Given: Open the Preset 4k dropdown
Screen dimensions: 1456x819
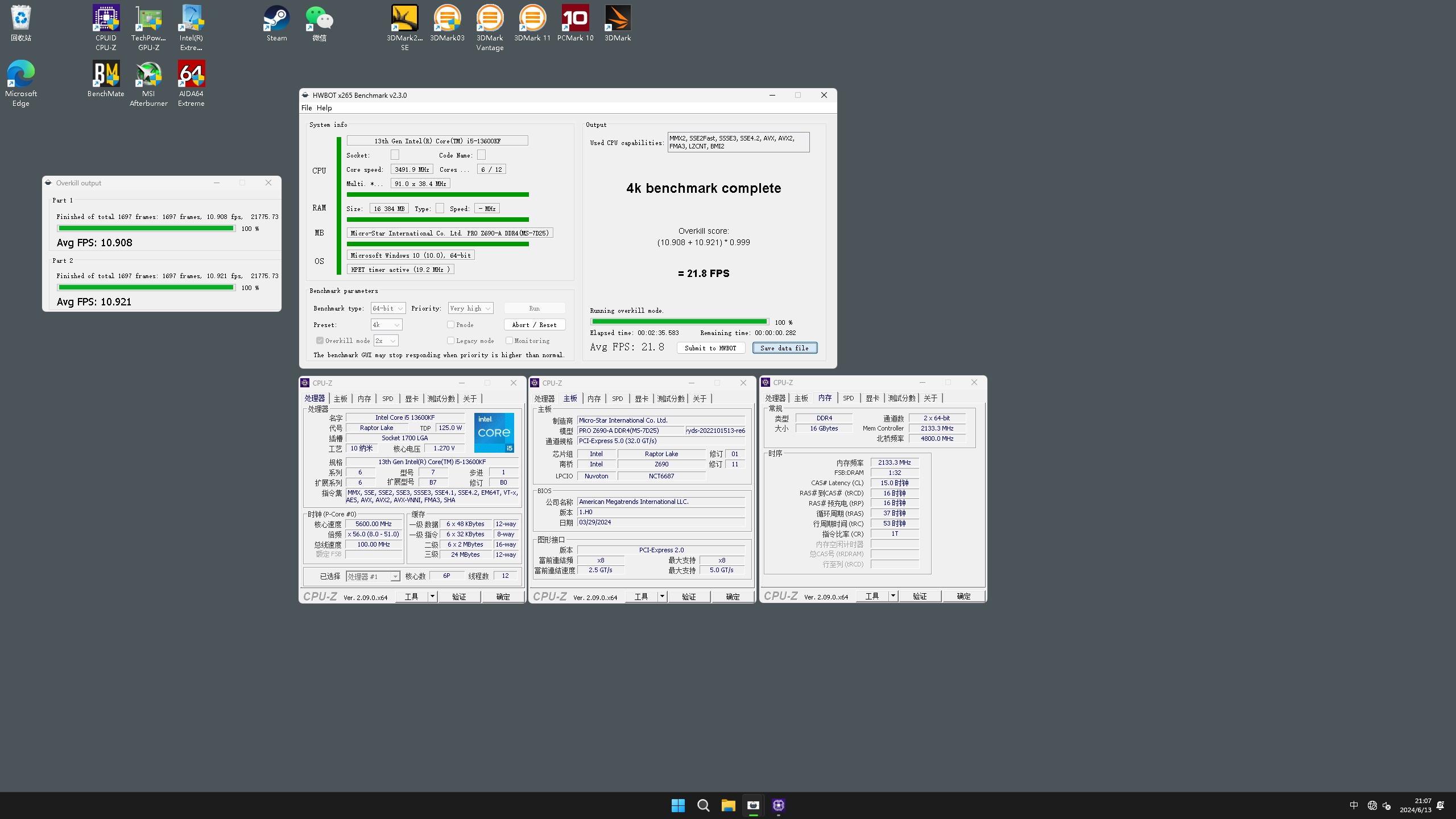Looking at the screenshot, I should tap(386, 325).
